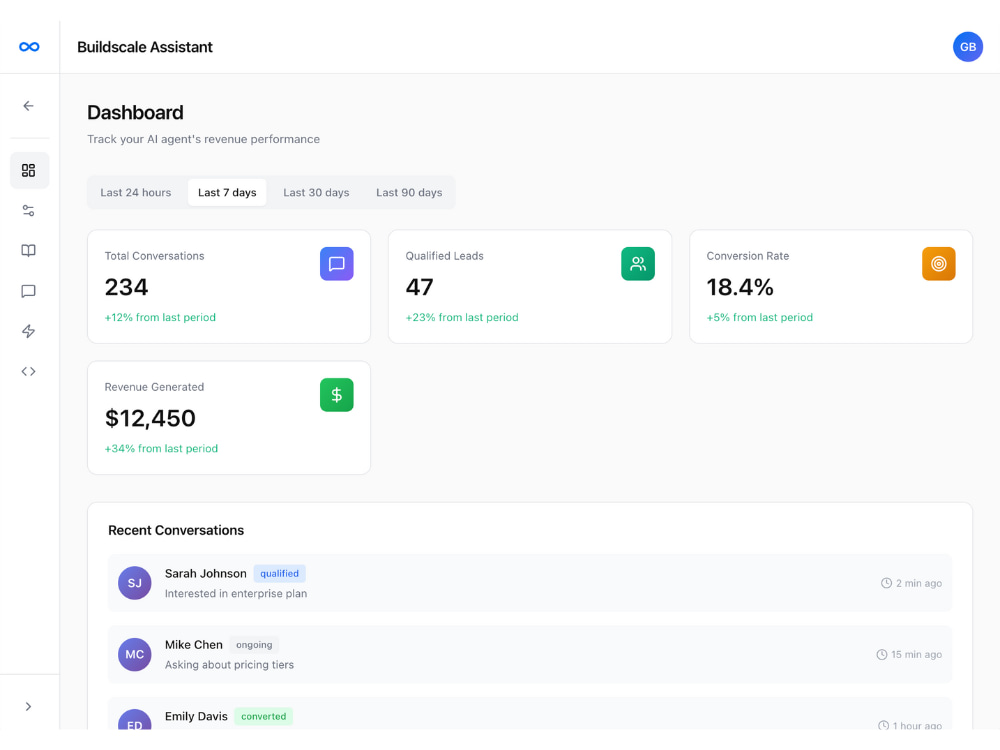1000x750 pixels.
Task: Click the +5% from last period text
Action: 760,318
